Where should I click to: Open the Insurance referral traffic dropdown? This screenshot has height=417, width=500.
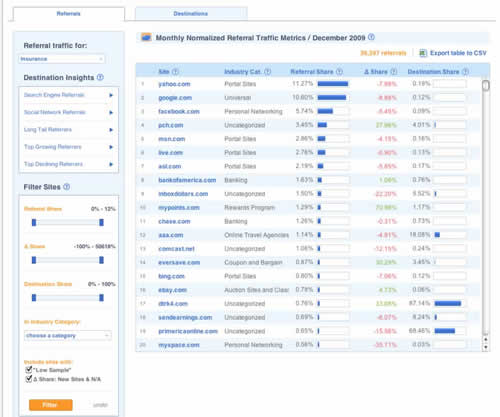(62, 59)
